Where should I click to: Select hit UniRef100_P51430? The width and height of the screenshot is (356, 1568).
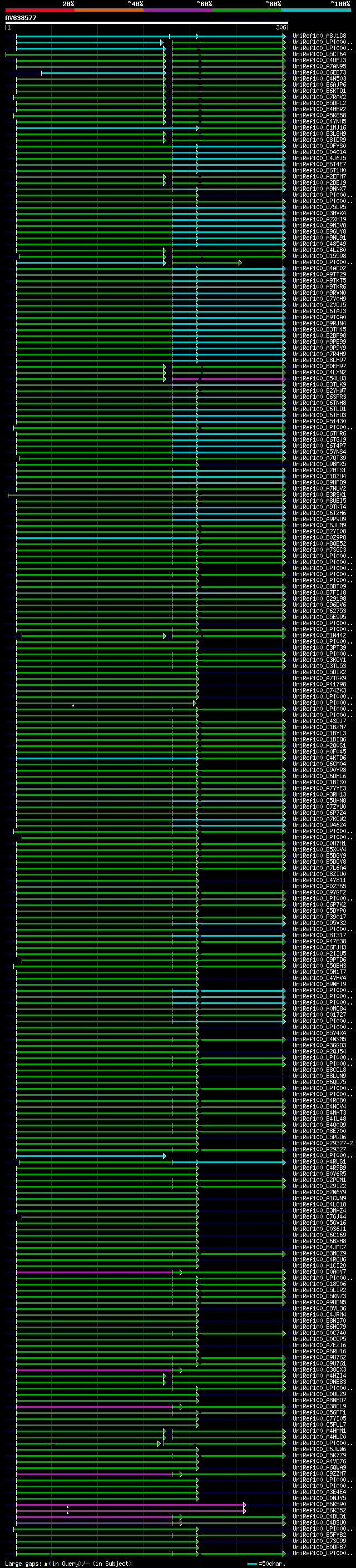click(319, 421)
